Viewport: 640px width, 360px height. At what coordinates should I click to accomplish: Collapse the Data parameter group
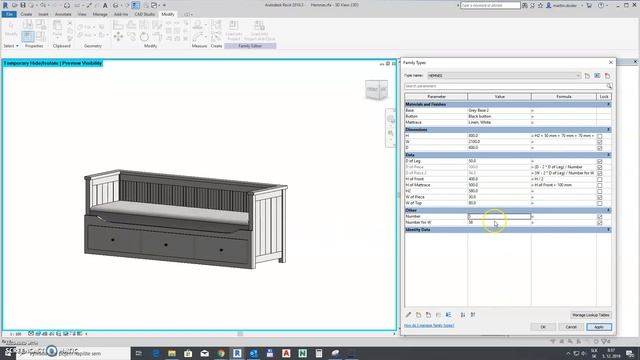[608, 155]
